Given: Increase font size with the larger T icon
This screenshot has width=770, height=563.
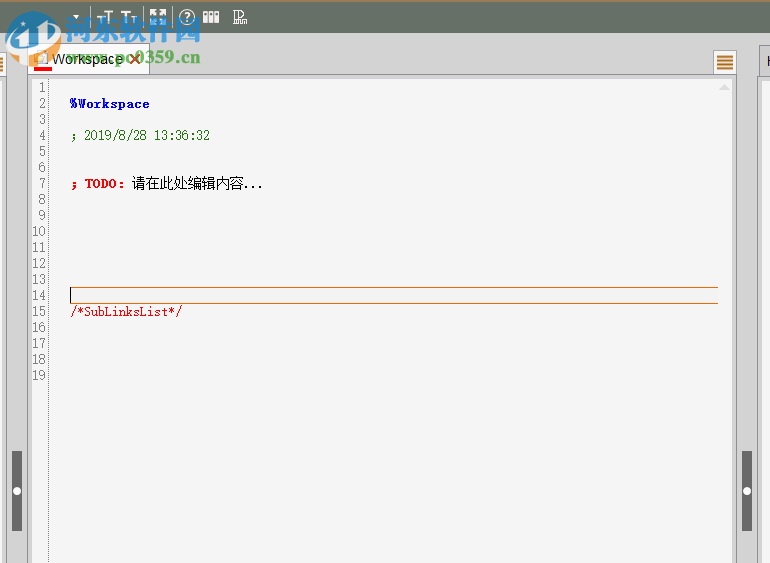Looking at the screenshot, I should click(105, 18).
